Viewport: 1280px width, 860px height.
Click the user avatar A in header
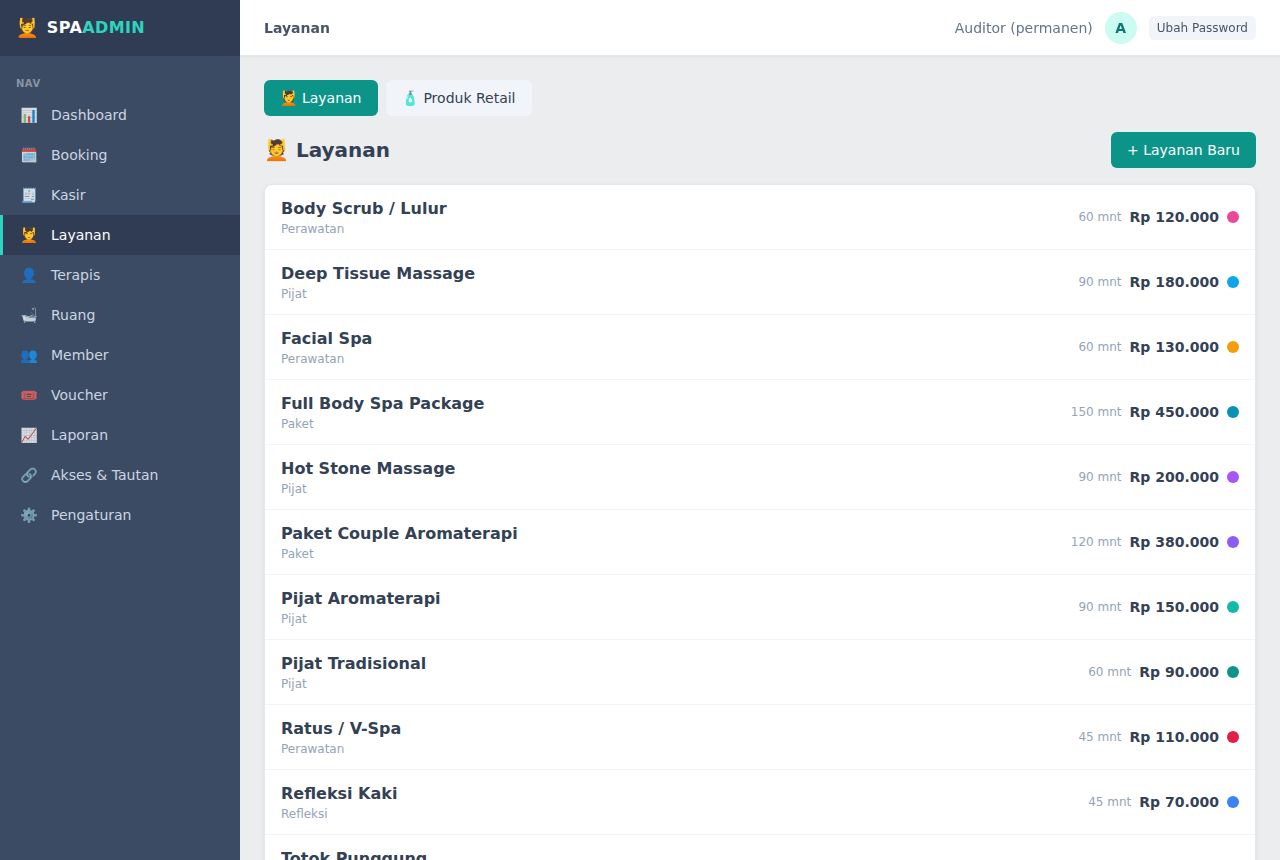click(x=1120, y=28)
